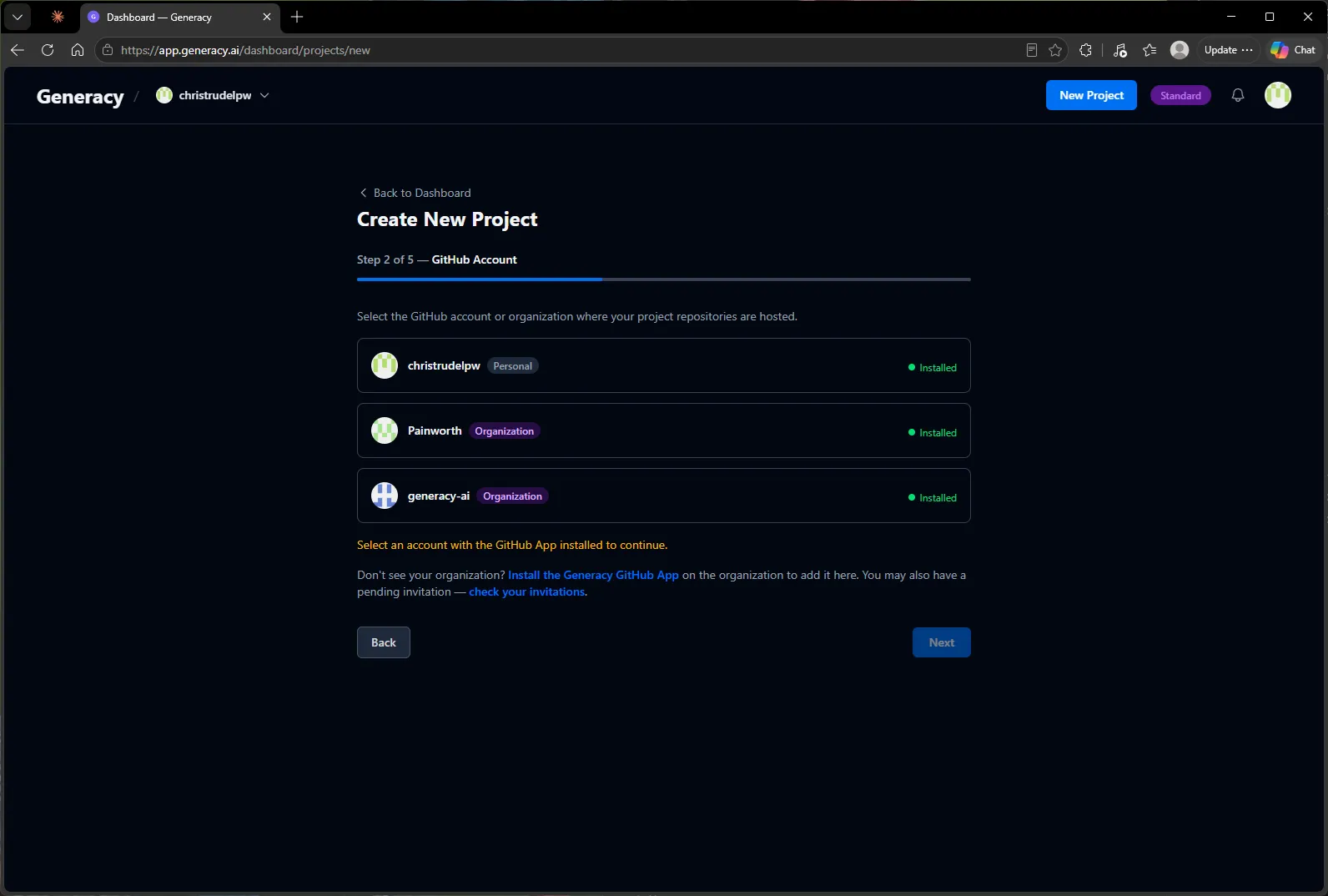Viewport: 1328px width, 896px height.
Task: Click the Create New Project heading
Action: click(x=447, y=219)
